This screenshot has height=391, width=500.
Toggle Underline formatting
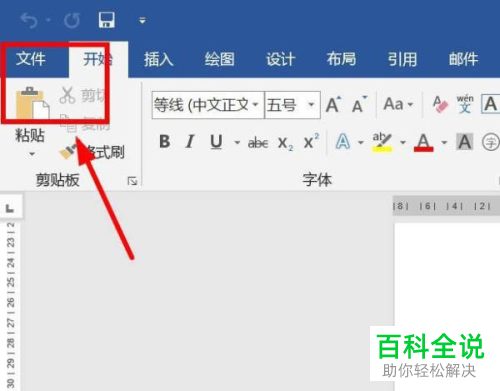216,142
